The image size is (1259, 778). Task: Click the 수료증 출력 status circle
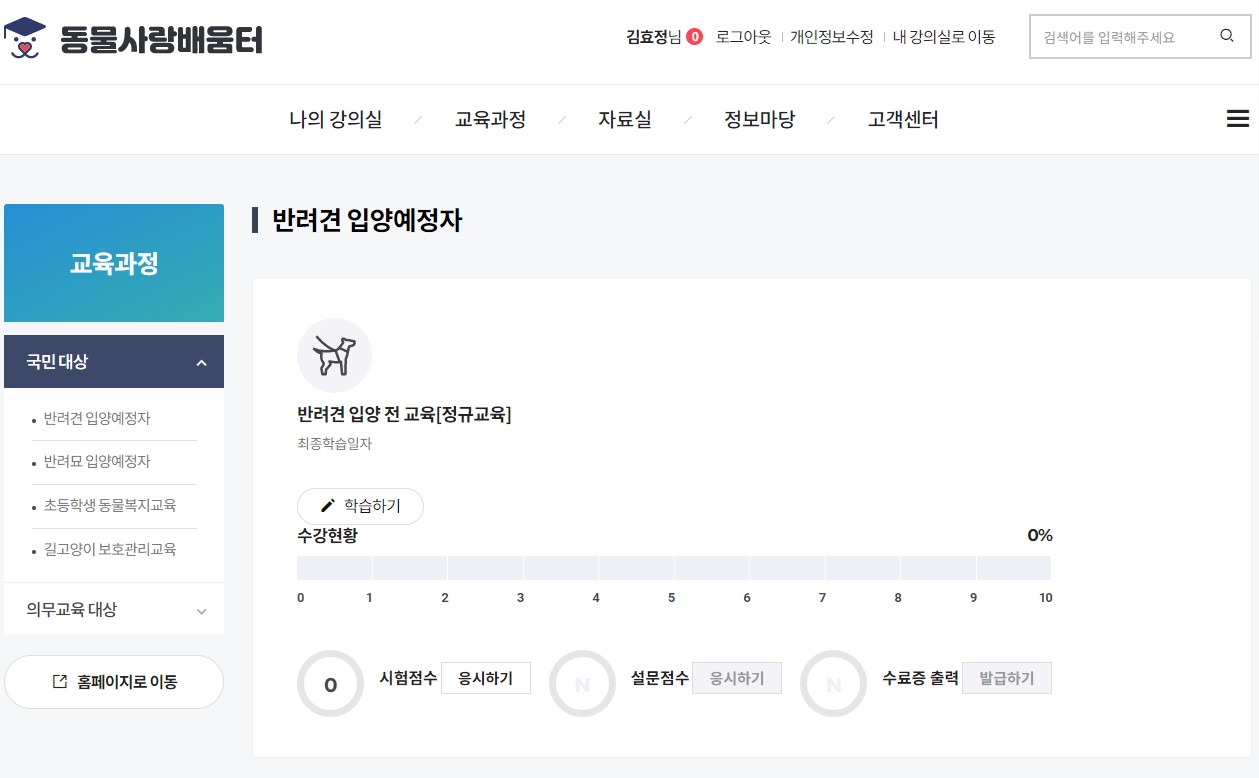tap(833, 684)
